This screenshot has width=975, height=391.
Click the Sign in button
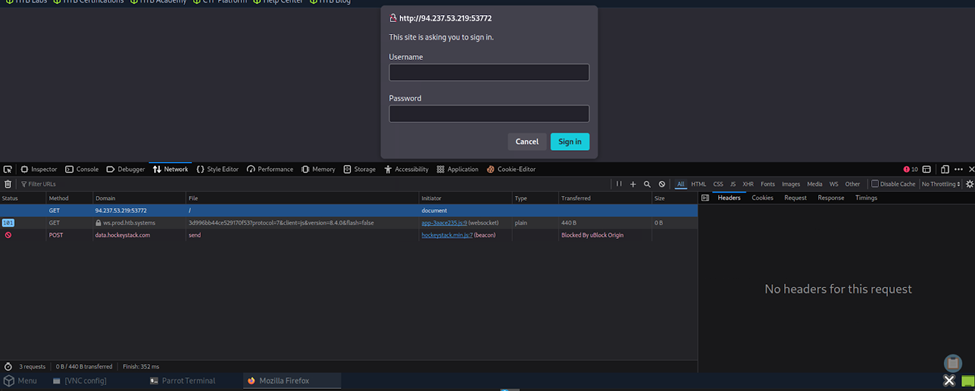[x=570, y=142]
